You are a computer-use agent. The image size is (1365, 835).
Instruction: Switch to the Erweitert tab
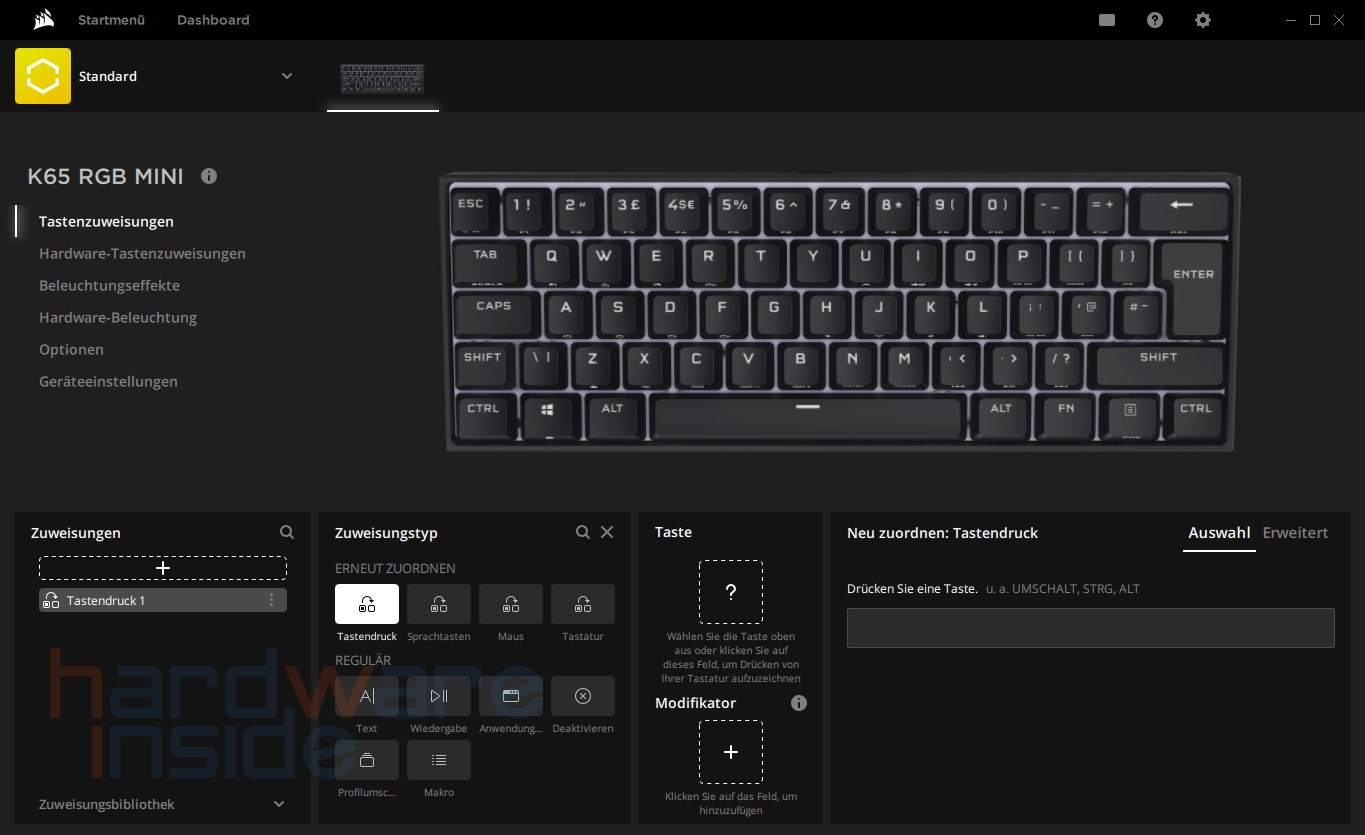tap(1295, 533)
